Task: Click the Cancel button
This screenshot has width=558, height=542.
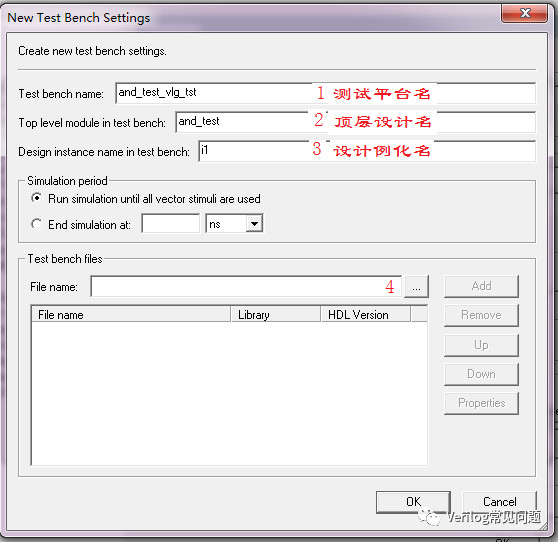Action: coord(499,502)
